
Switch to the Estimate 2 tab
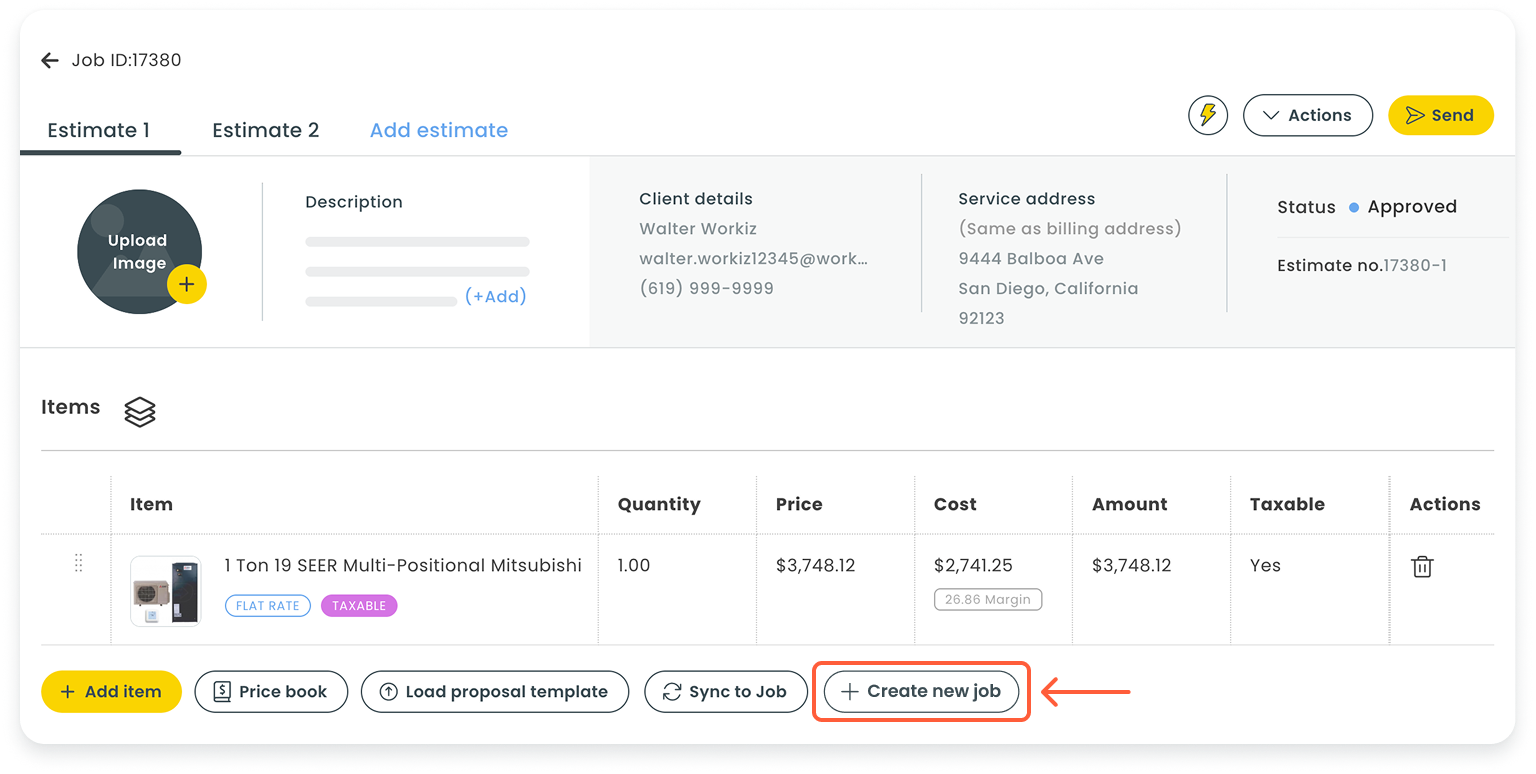[x=265, y=130]
